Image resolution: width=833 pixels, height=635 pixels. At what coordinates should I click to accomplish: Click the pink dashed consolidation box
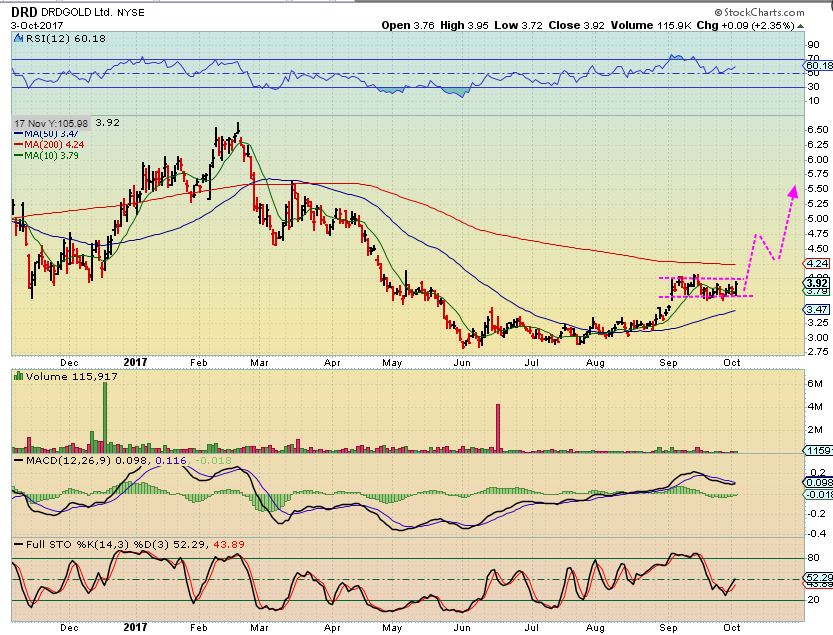700,287
